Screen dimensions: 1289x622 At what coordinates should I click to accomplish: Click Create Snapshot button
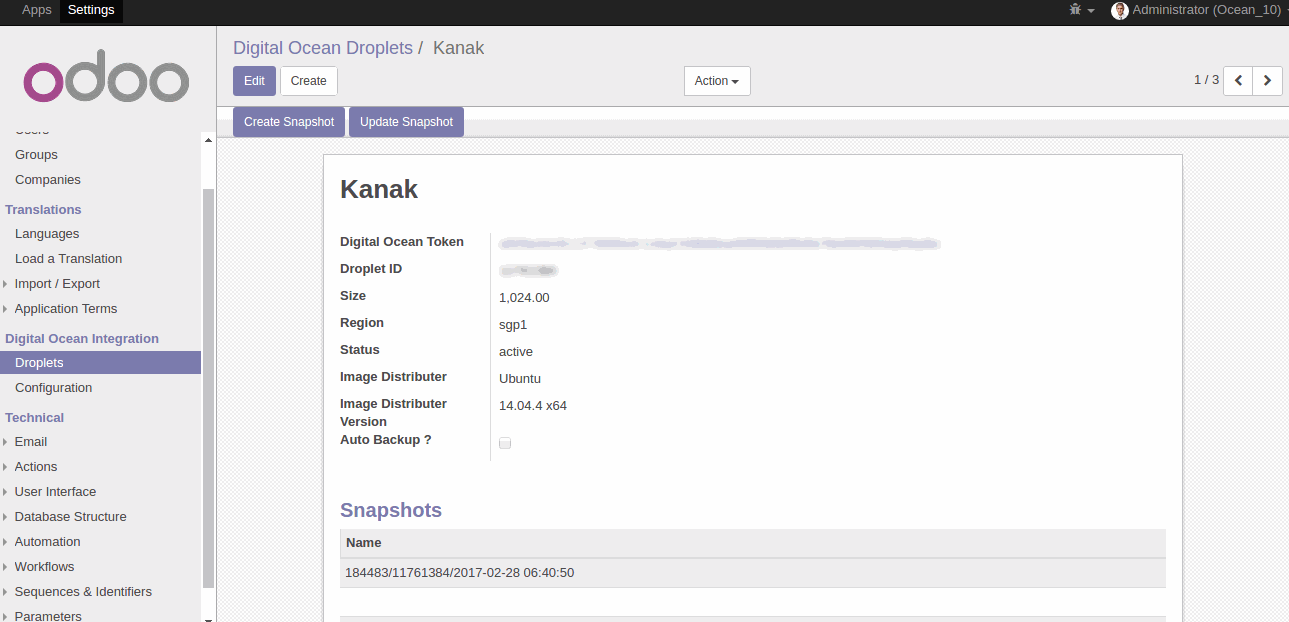pyautogui.click(x=289, y=122)
